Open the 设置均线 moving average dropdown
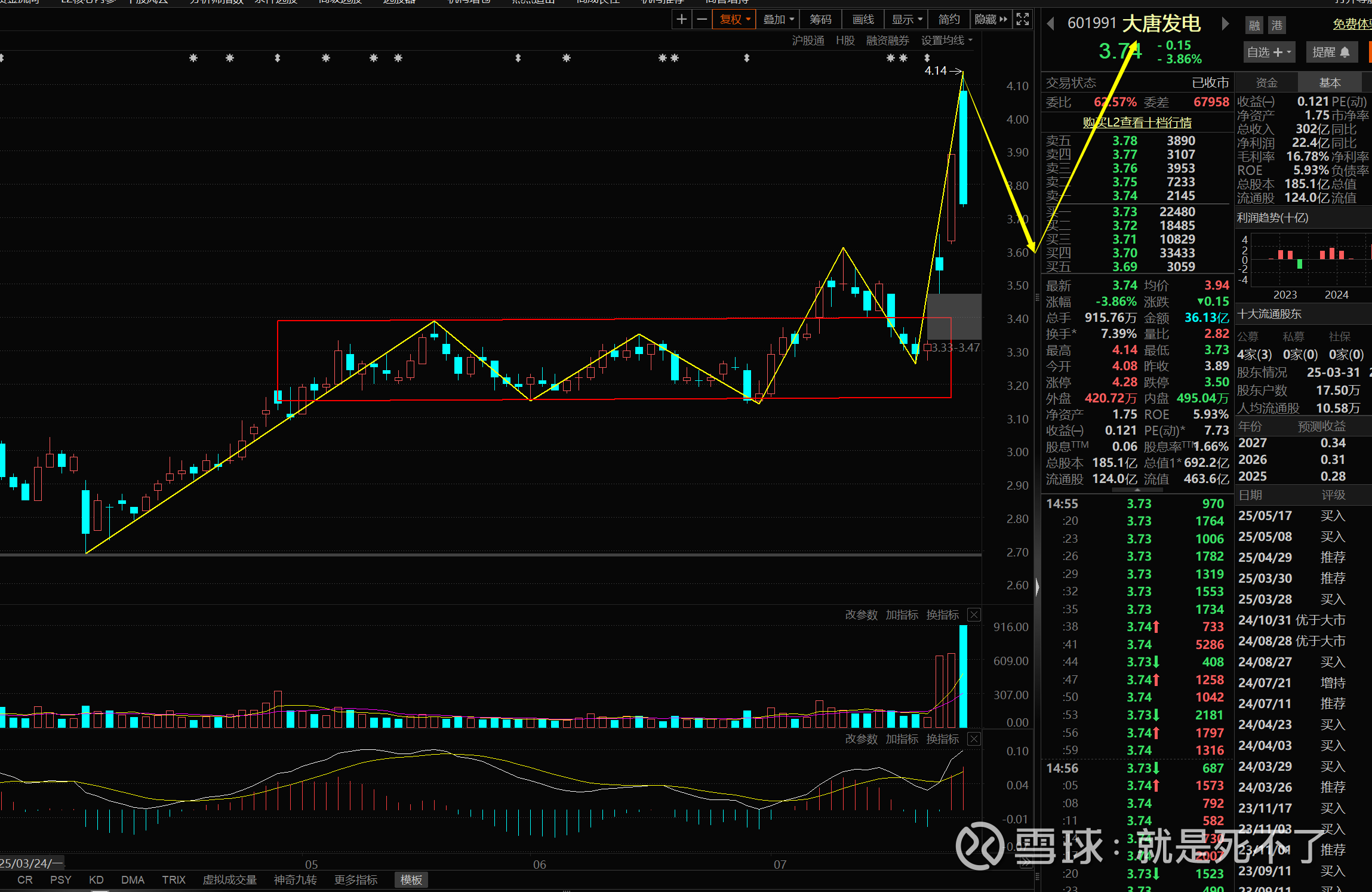This screenshot has height=892, width=1372. pyautogui.click(x=947, y=41)
